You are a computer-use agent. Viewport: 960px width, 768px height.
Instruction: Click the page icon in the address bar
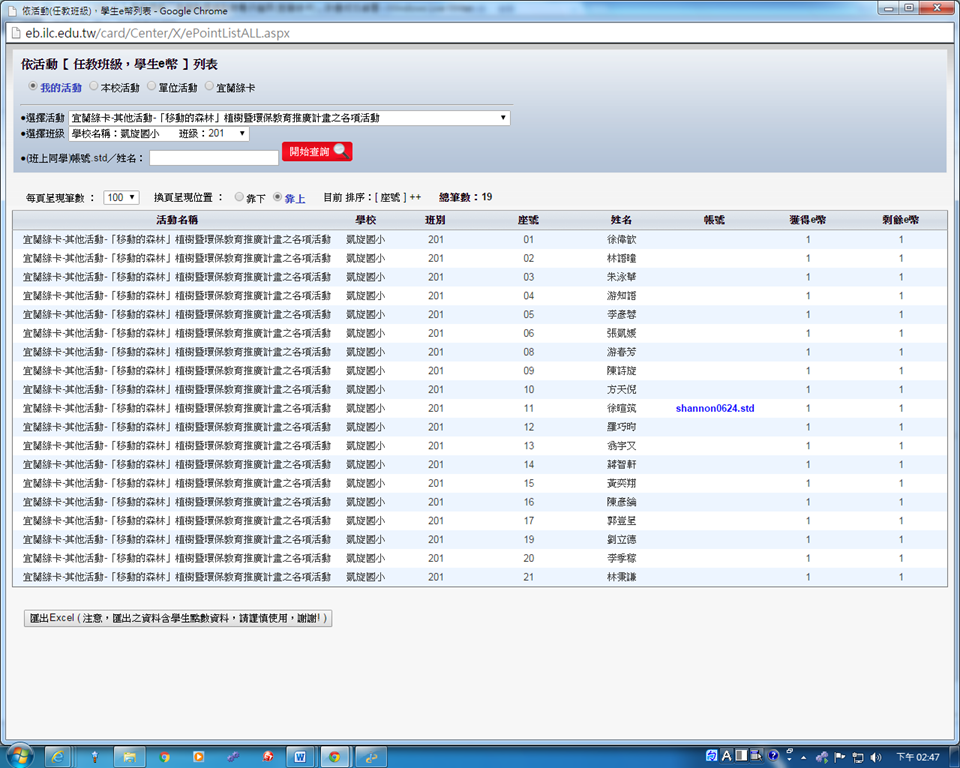[13, 33]
